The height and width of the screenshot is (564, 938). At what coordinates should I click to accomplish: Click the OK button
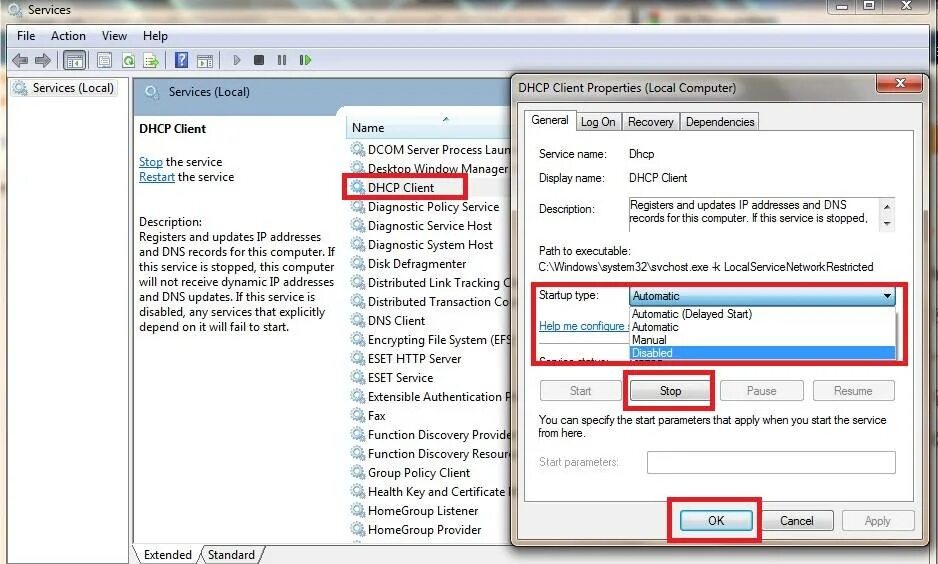(716, 521)
